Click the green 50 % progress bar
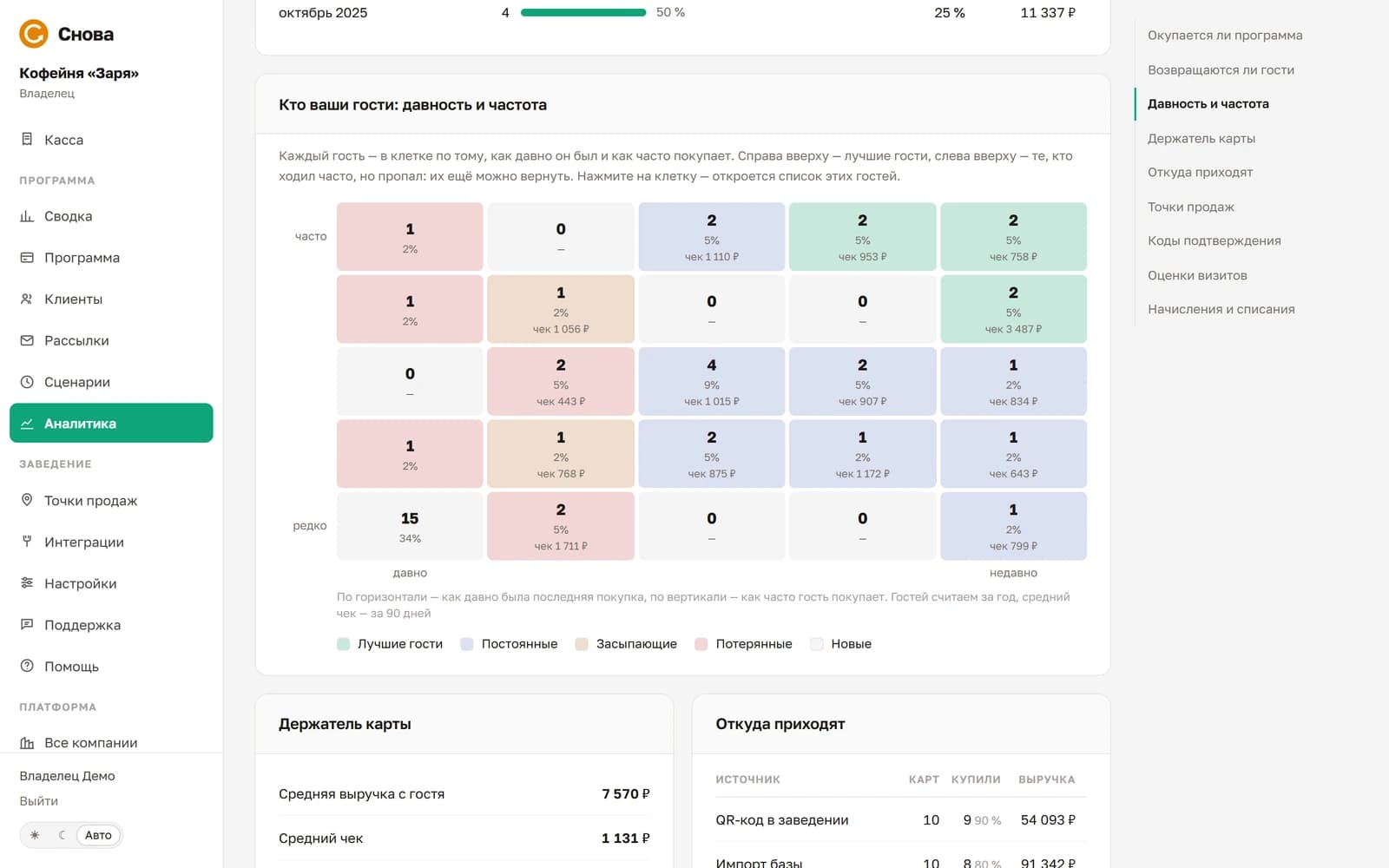The height and width of the screenshot is (868, 1389). (583, 12)
